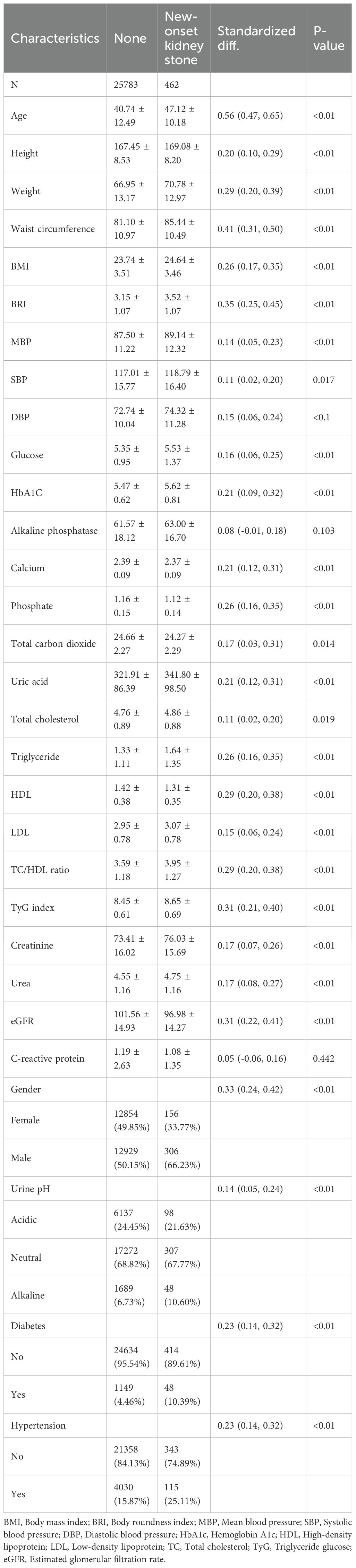Click the New-onset kidney stone column header
Viewport: 356px width, 1568px height.
[181, 38]
